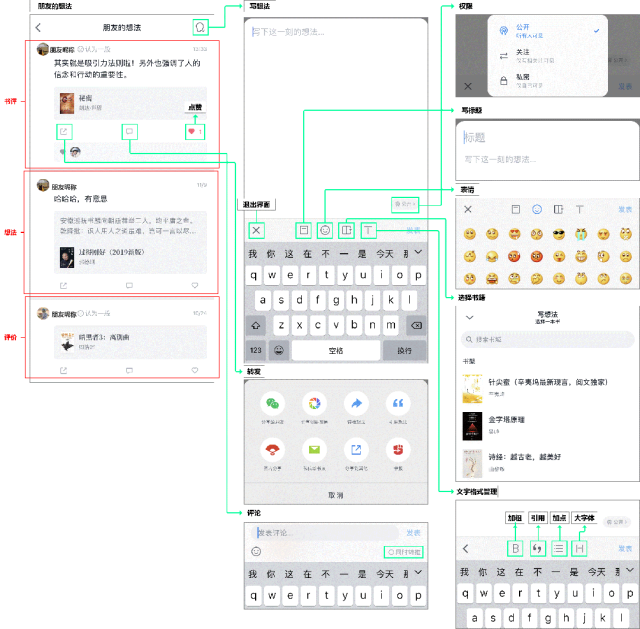Tap green envelope icon in share sheet
This screenshot has height=629, width=640.
click(314, 450)
